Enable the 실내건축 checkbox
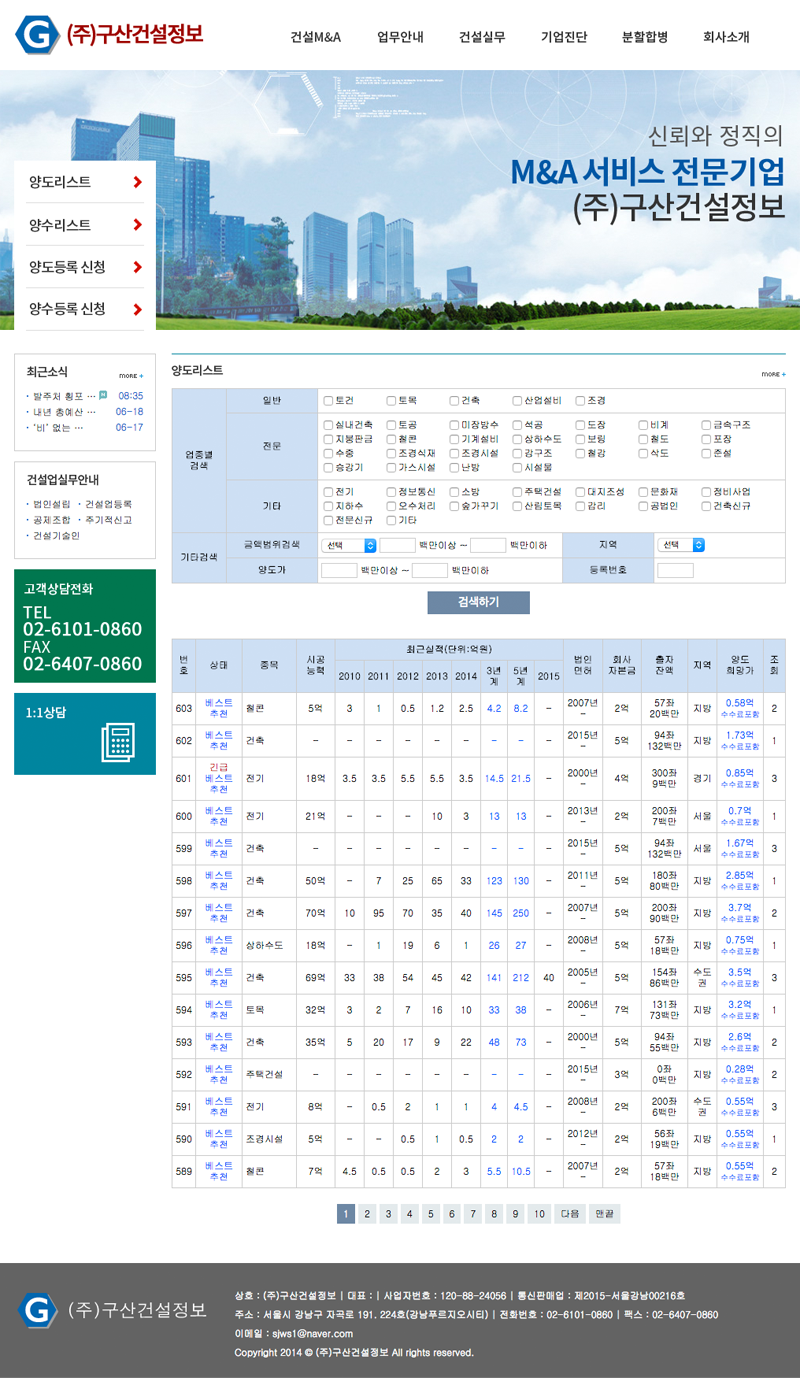The height and width of the screenshot is (1378, 800). [x=328, y=425]
